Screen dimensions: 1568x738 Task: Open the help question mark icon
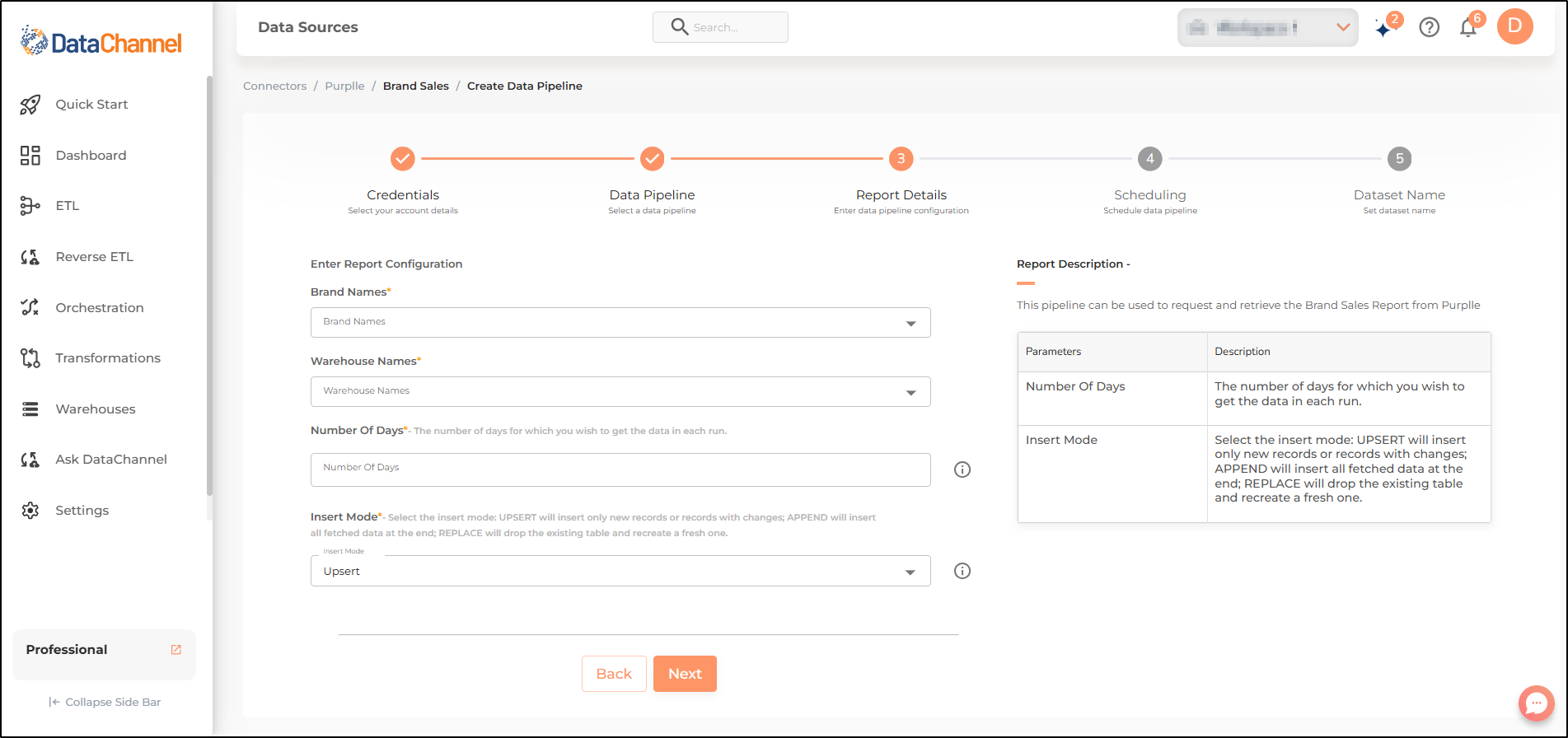point(1430,27)
